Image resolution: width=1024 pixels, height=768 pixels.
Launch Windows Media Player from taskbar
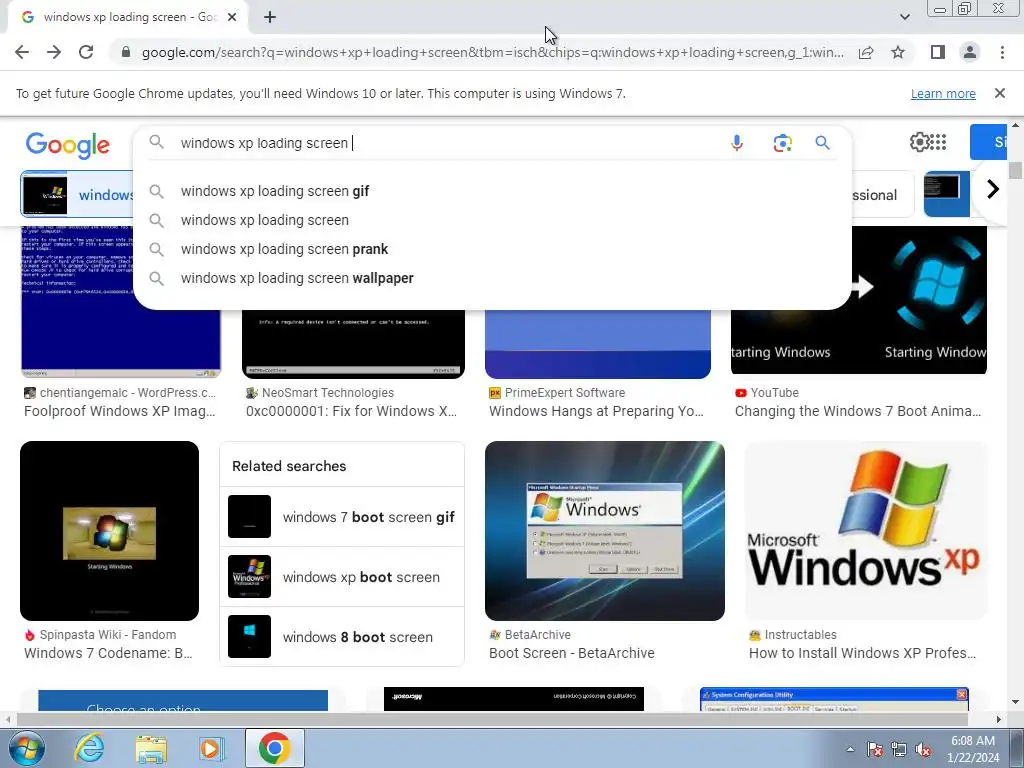[211, 749]
